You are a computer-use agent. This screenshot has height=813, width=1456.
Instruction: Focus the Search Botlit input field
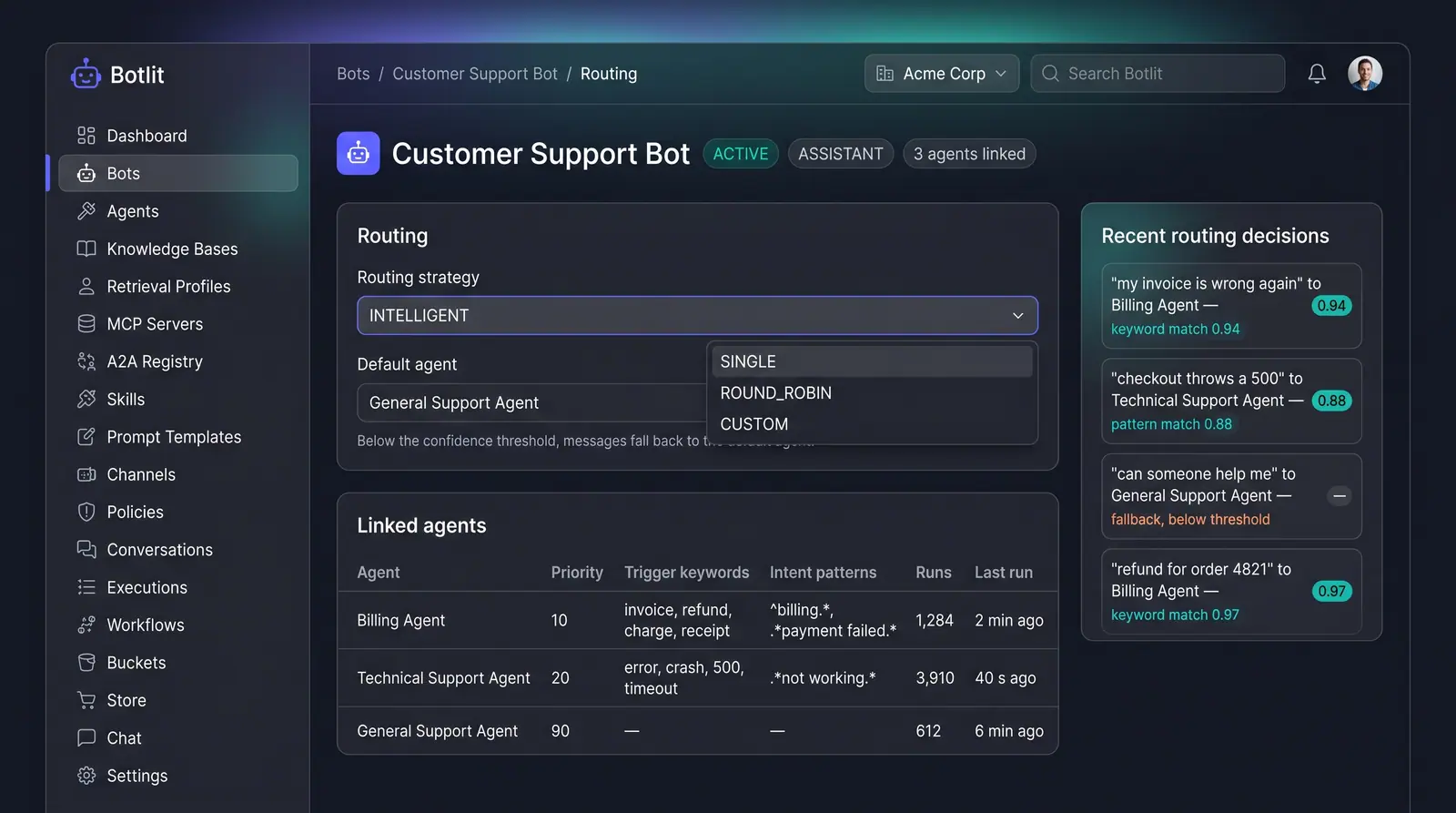[1158, 74]
